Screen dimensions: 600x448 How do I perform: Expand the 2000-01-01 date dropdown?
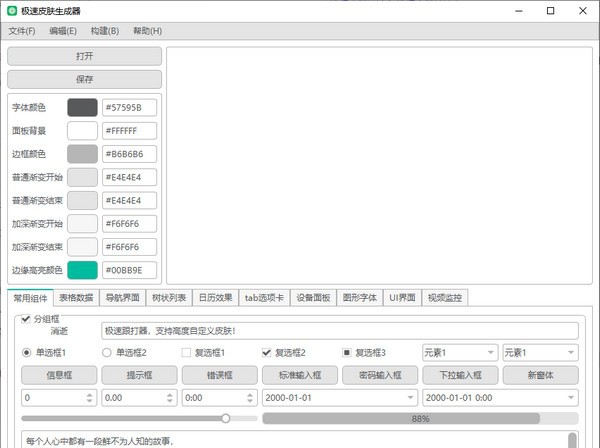pos(410,398)
